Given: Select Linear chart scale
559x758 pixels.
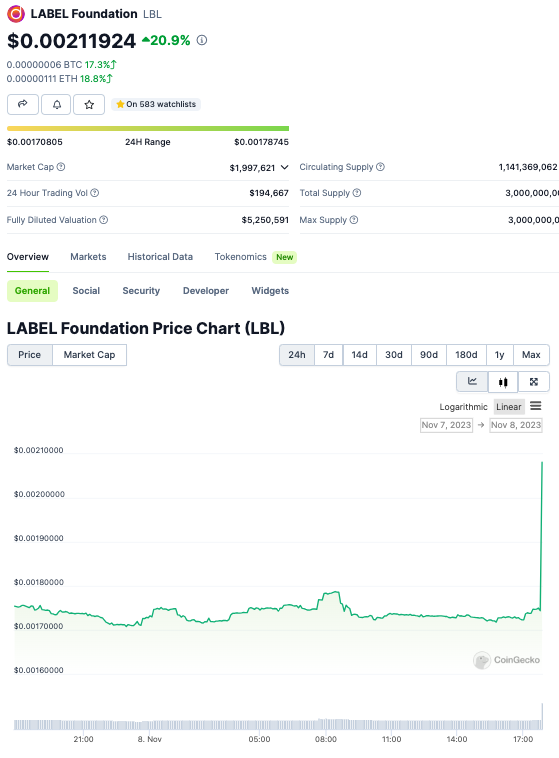Looking at the screenshot, I should [x=509, y=407].
